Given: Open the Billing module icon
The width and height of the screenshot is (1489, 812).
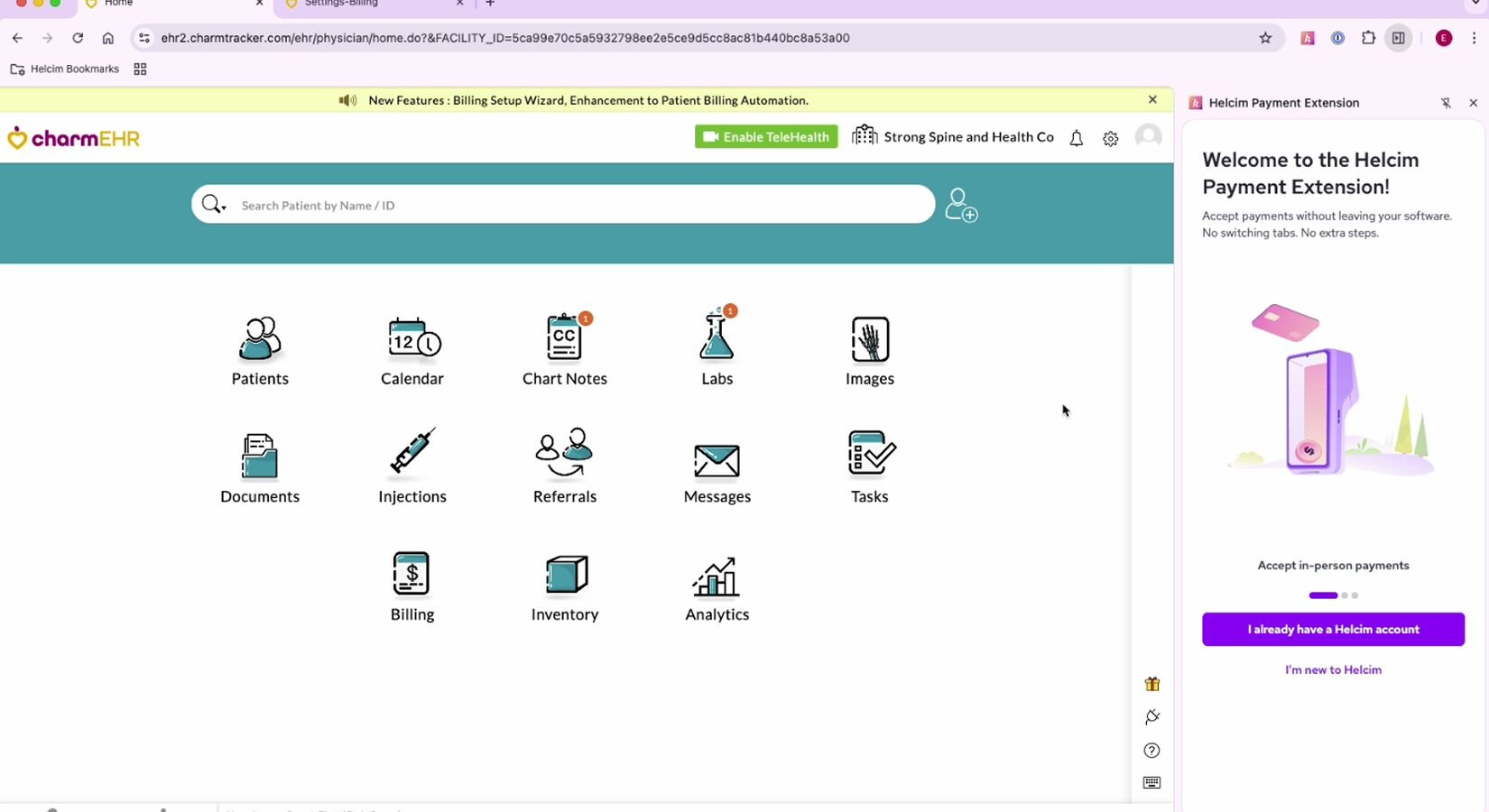Looking at the screenshot, I should 412,575.
